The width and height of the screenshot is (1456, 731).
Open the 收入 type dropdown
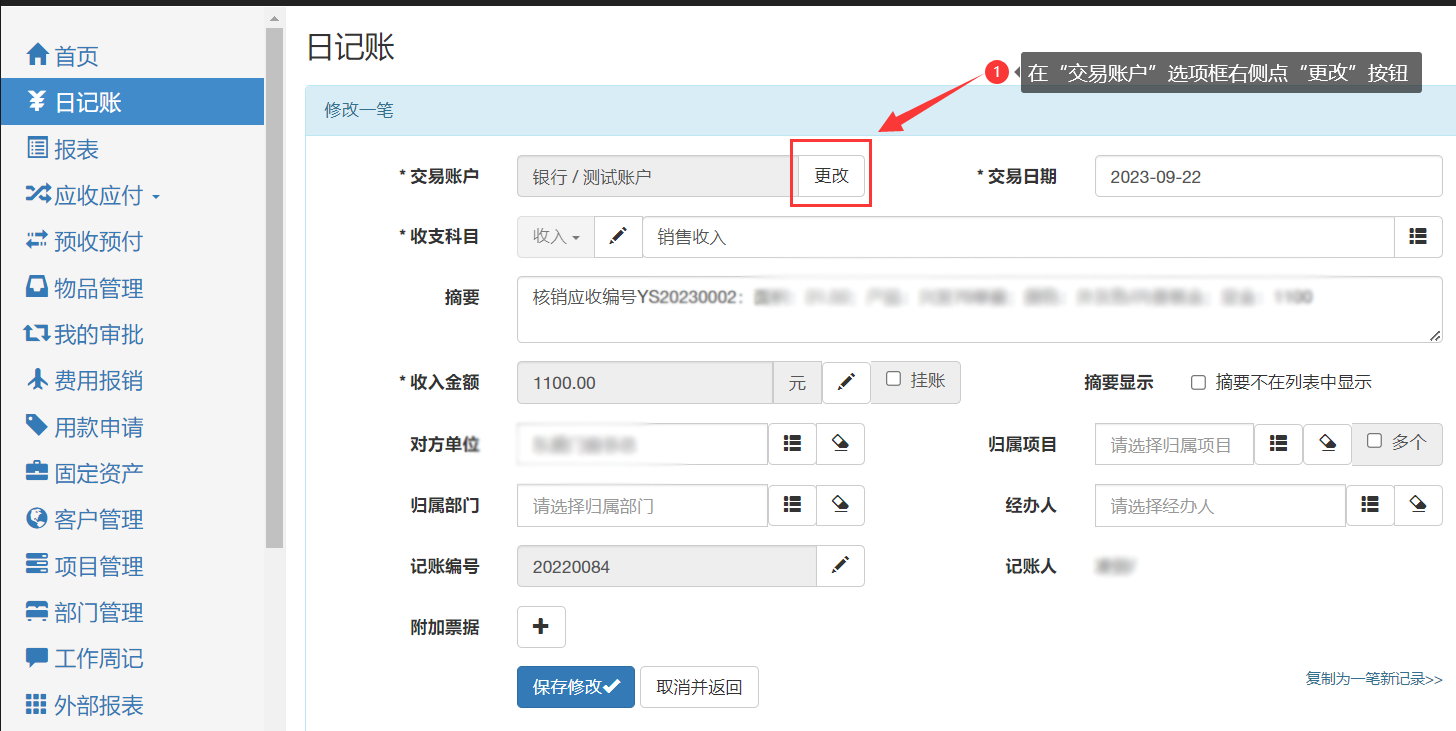[x=556, y=236]
